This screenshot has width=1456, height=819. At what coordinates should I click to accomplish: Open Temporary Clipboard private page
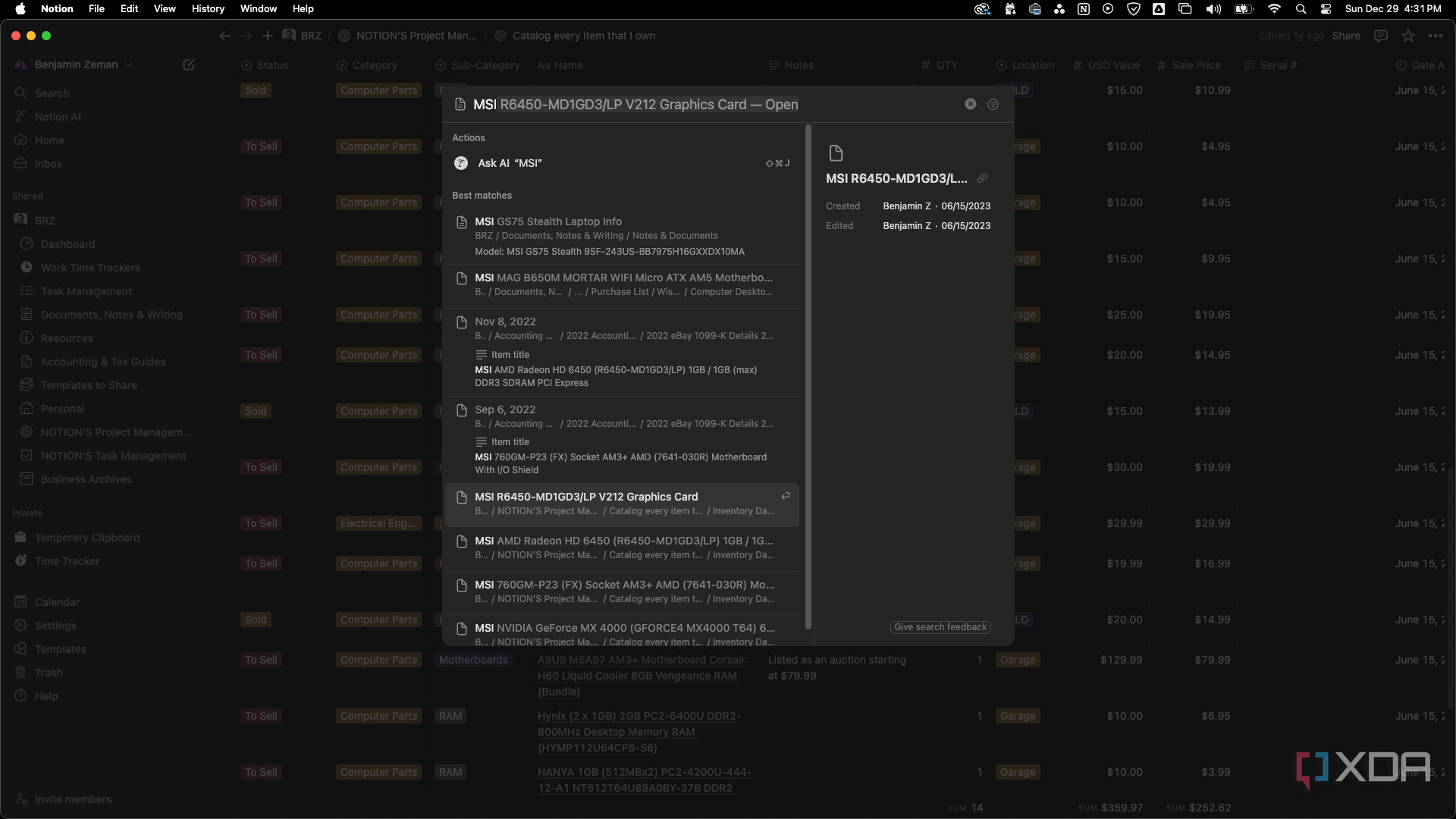(x=87, y=538)
